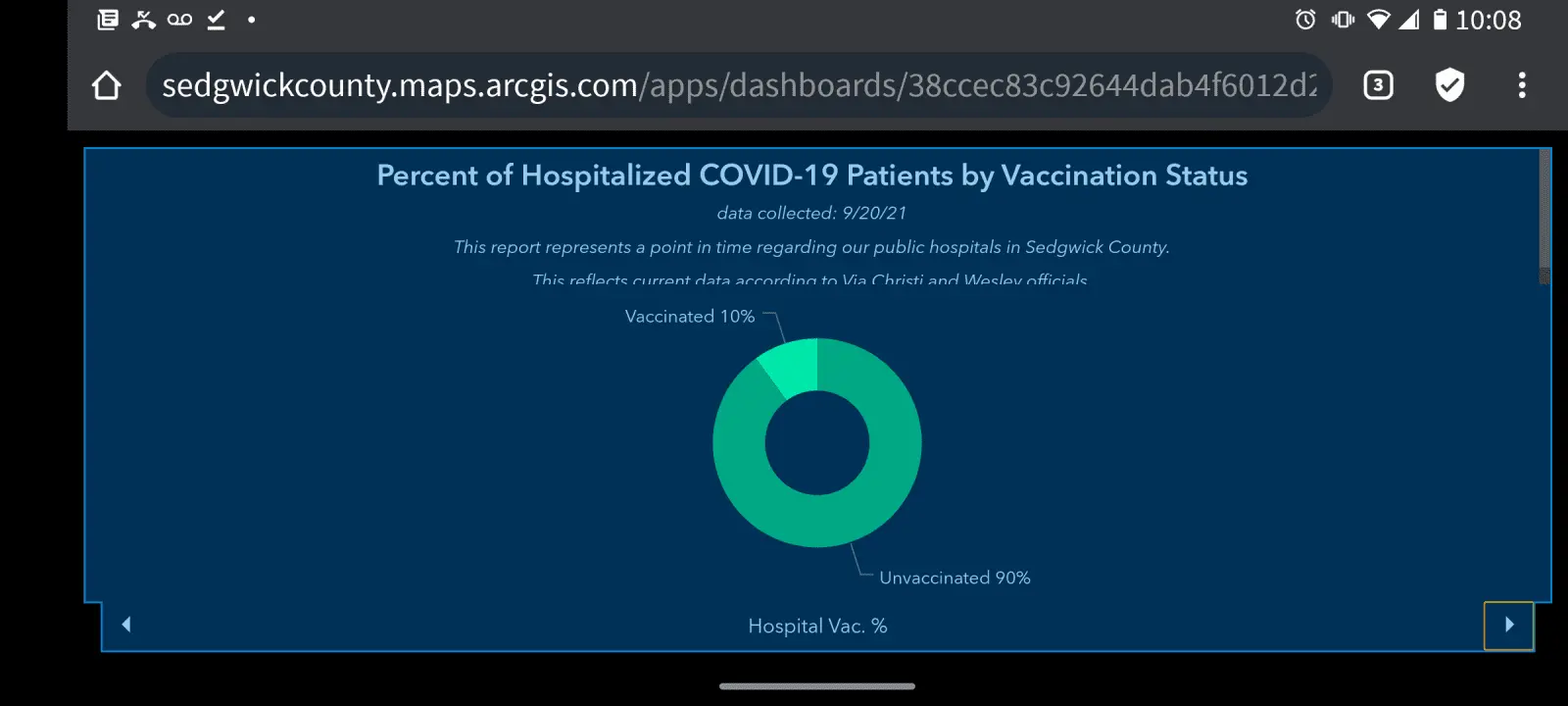Open the tab switcher showing 3 tabs
Image resolution: width=1568 pixels, height=706 pixels.
coord(1378,85)
